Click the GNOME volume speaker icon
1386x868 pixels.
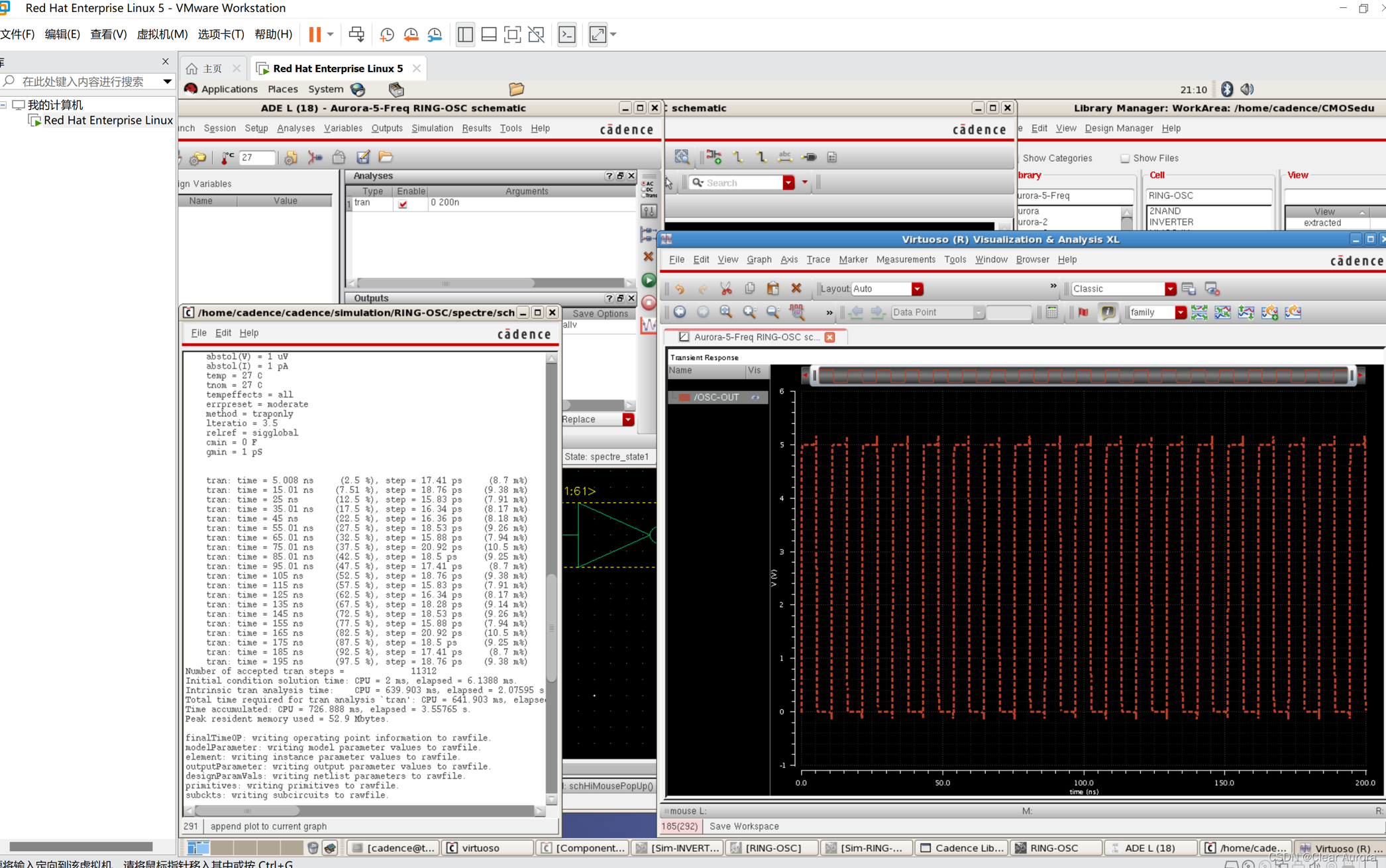pyautogui.click(x=1247, y=89)
